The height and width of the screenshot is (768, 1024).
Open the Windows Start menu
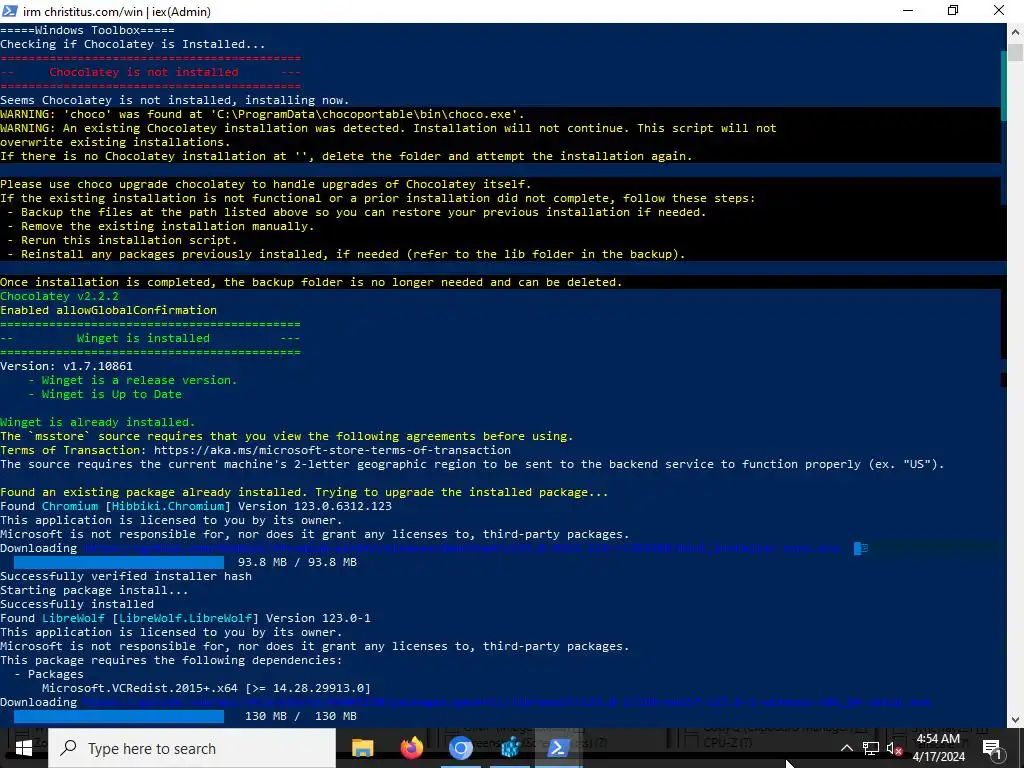(24, 748)
